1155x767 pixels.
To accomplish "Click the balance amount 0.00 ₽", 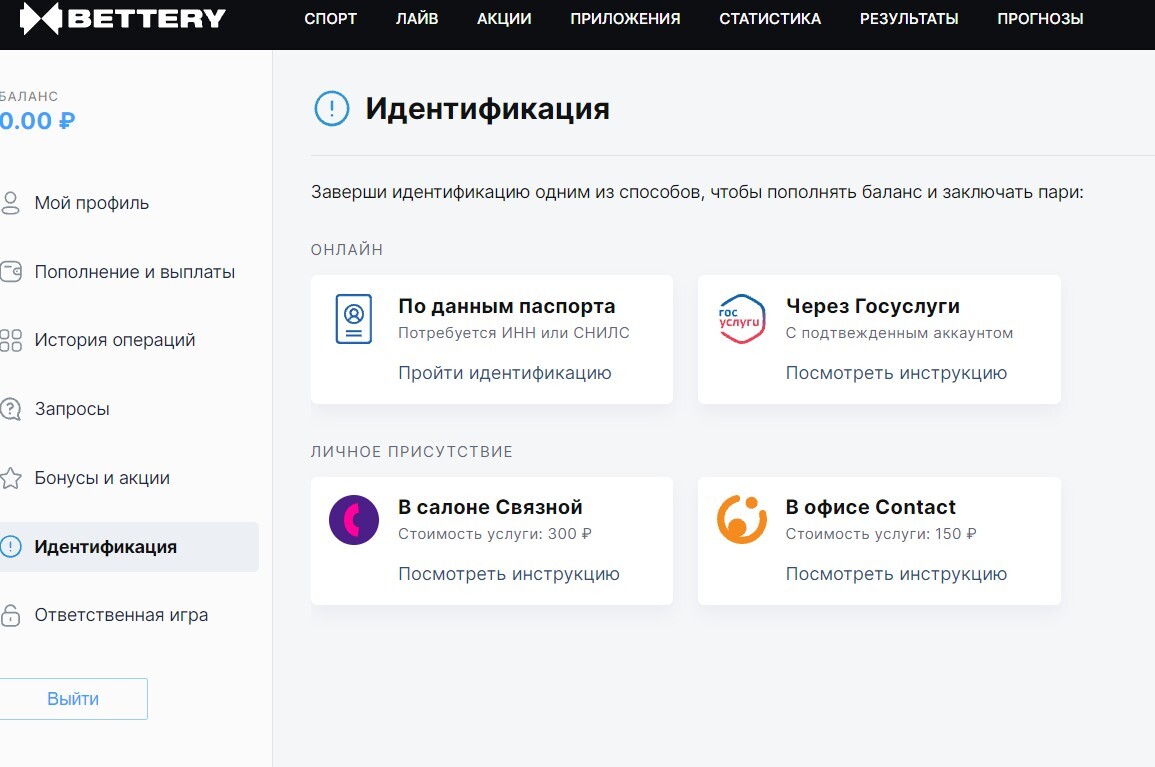I will point(38,121).
